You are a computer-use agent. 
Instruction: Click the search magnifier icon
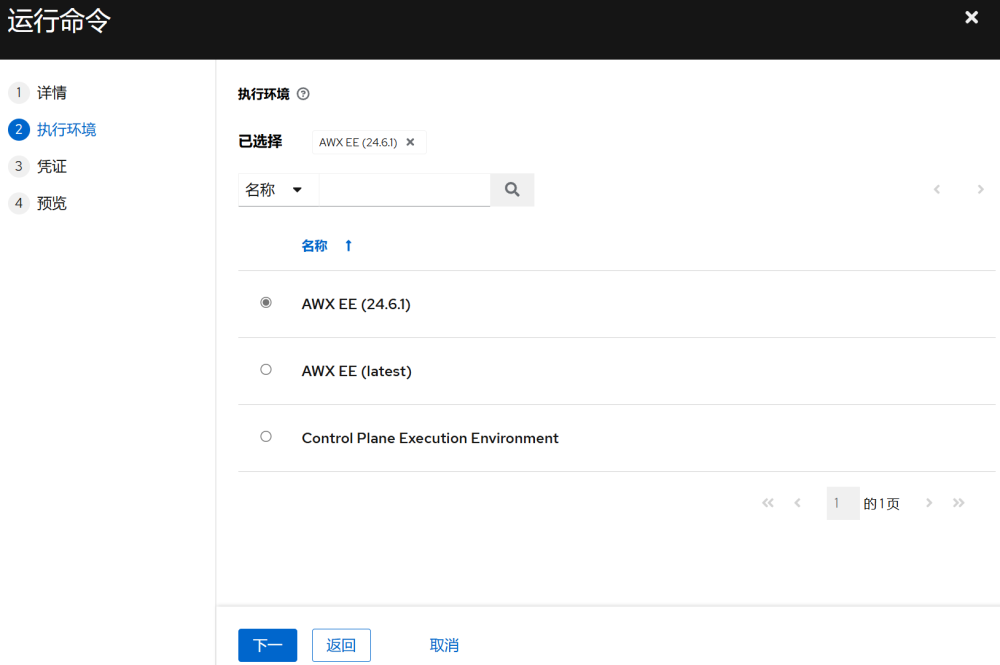click(512, 189)
